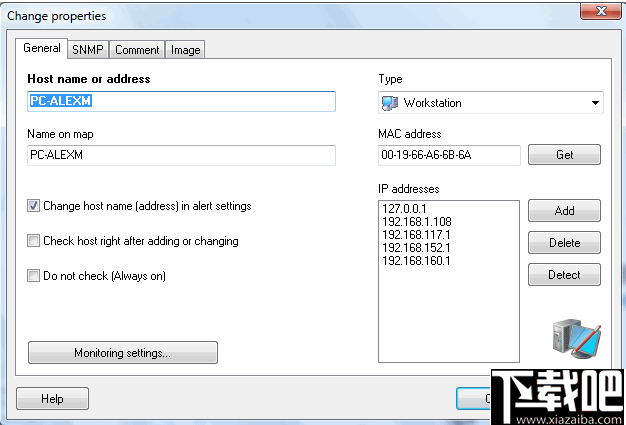Screen dimensions: 626x425
Task: Click the Add IP address button
Action: [x=564, y=211]
